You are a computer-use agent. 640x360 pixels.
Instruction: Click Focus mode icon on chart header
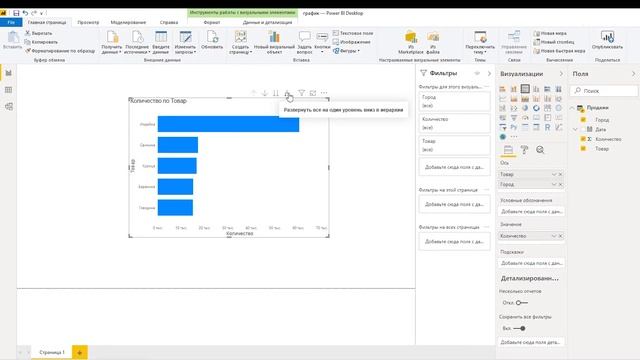pos(313,93)
